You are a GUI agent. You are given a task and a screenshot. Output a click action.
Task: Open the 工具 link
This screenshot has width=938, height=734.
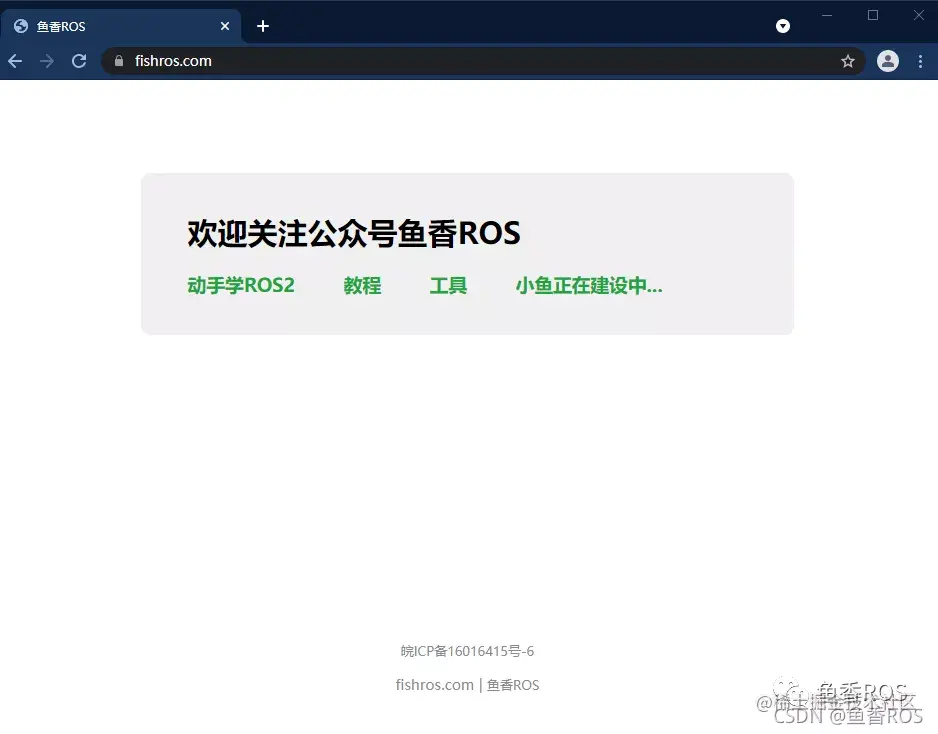(449, 286)
